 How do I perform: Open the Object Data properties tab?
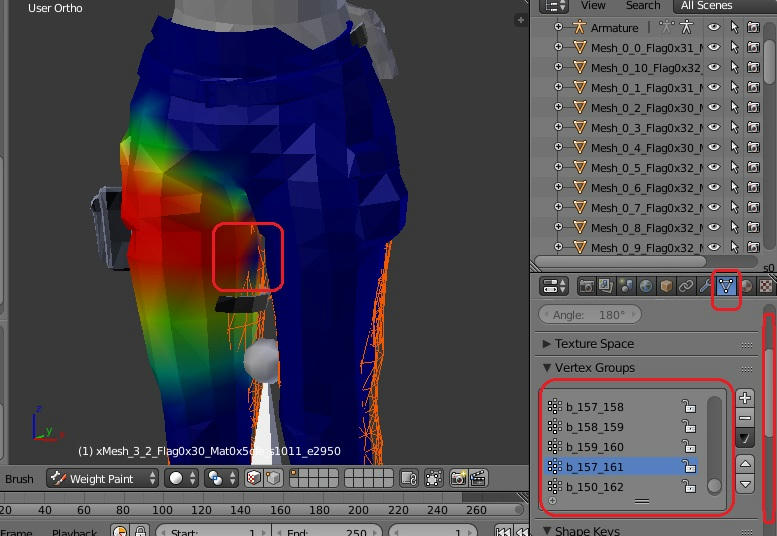726,286
